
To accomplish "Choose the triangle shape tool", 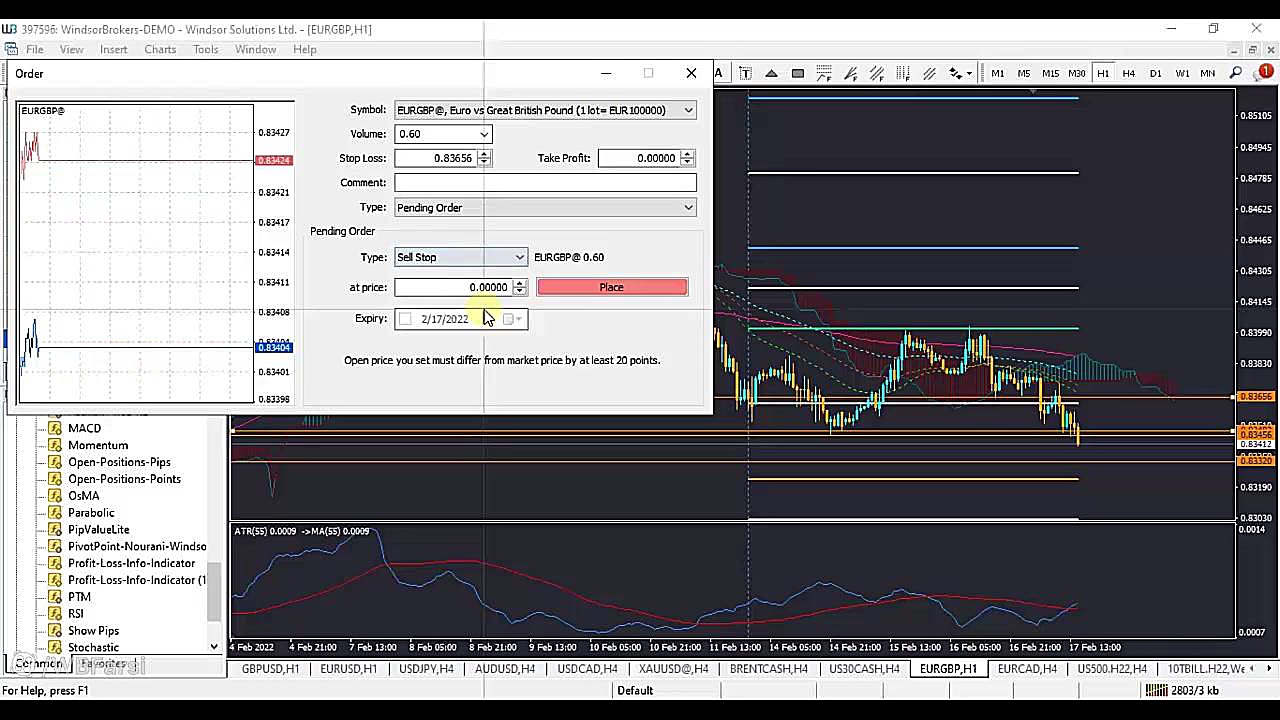I will (771, 73).
